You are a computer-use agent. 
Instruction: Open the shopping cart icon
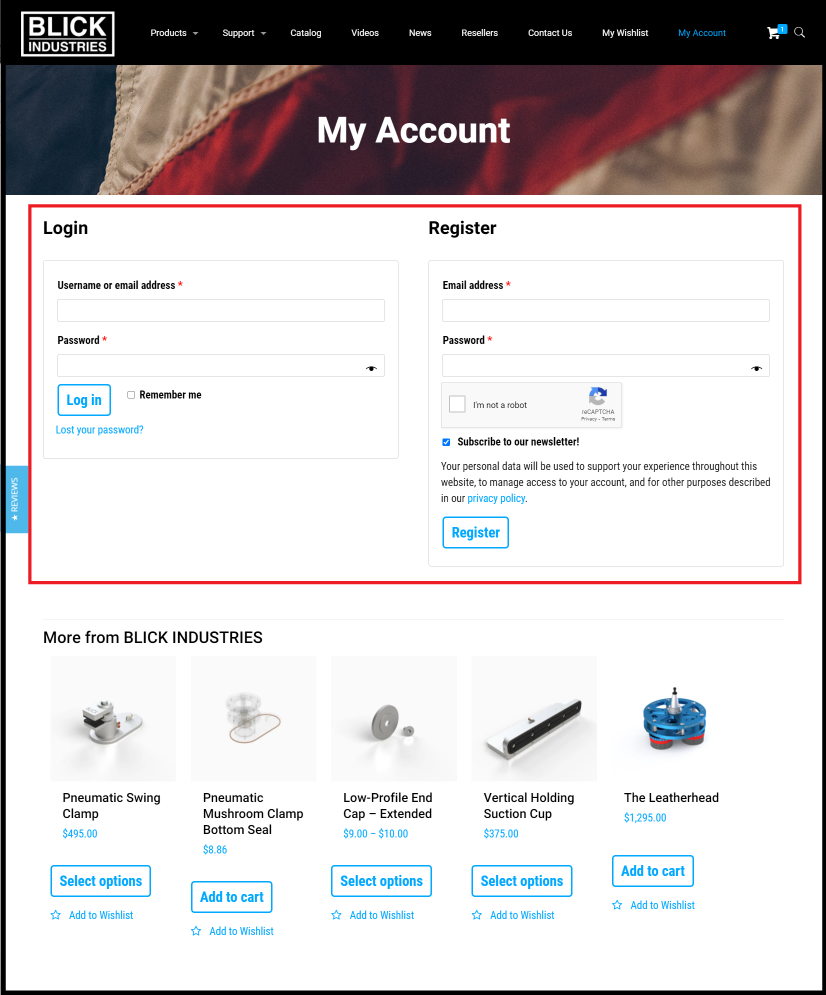point(773,33)
